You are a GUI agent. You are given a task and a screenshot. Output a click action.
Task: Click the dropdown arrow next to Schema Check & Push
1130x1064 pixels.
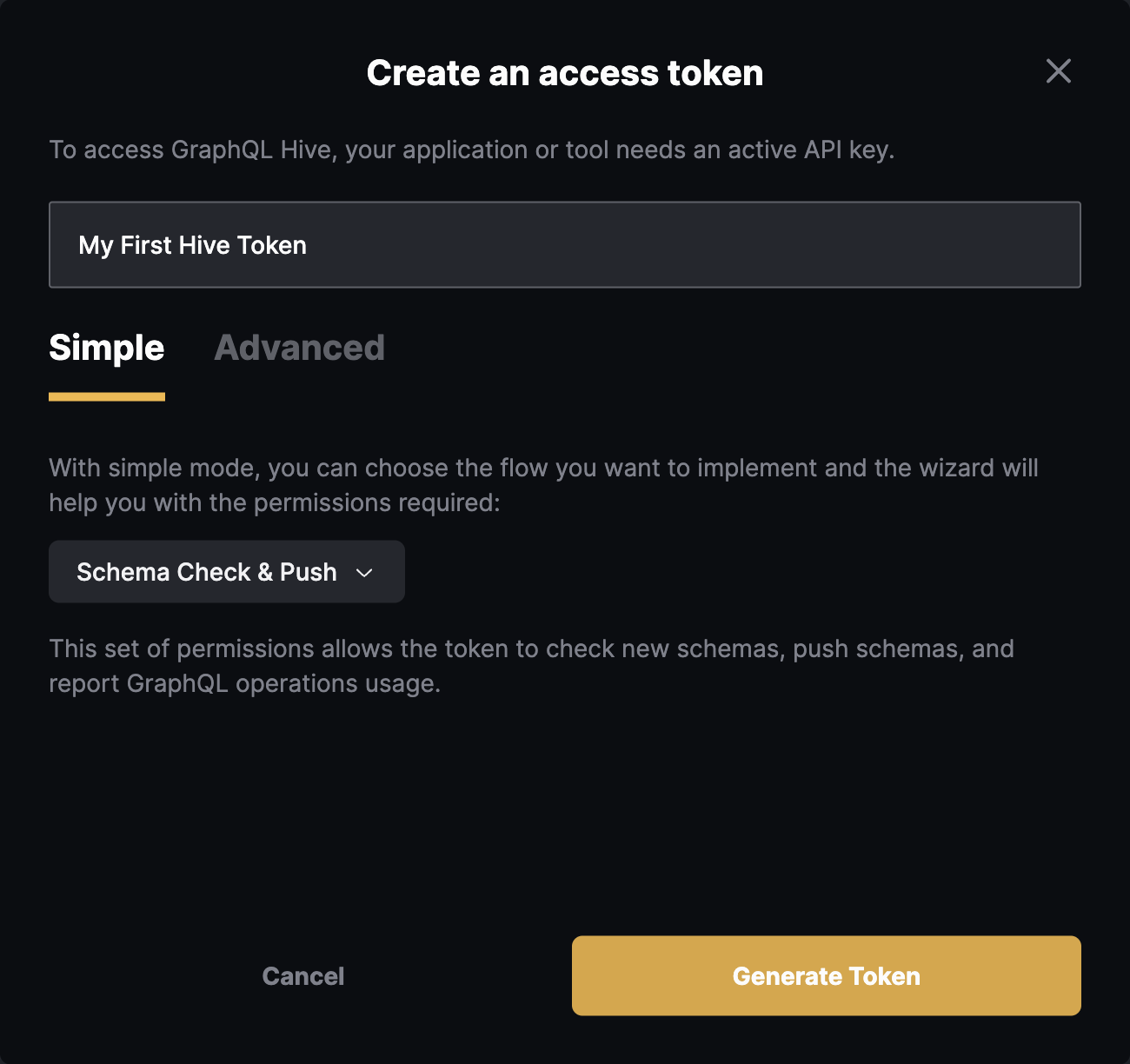pyautogui.click(x=366, y=573)
